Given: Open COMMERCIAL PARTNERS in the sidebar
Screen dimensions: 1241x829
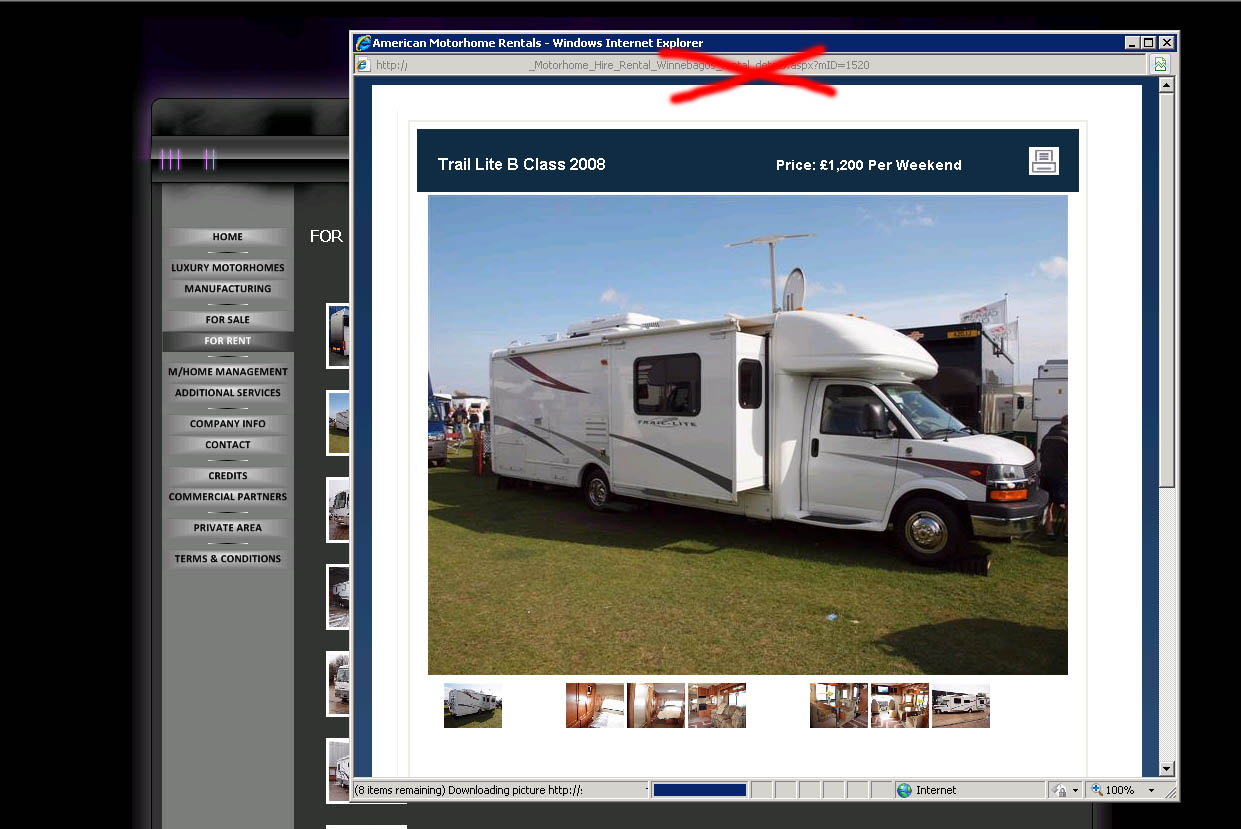Looking at the screenshot, I should tap(228, 497).
